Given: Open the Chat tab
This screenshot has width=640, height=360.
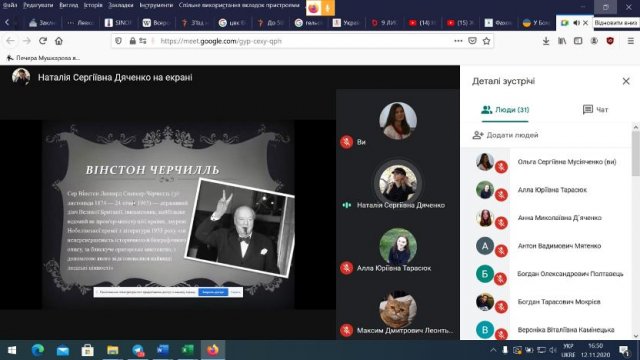Looking at the screenshot, I should [x=595, y=109].
